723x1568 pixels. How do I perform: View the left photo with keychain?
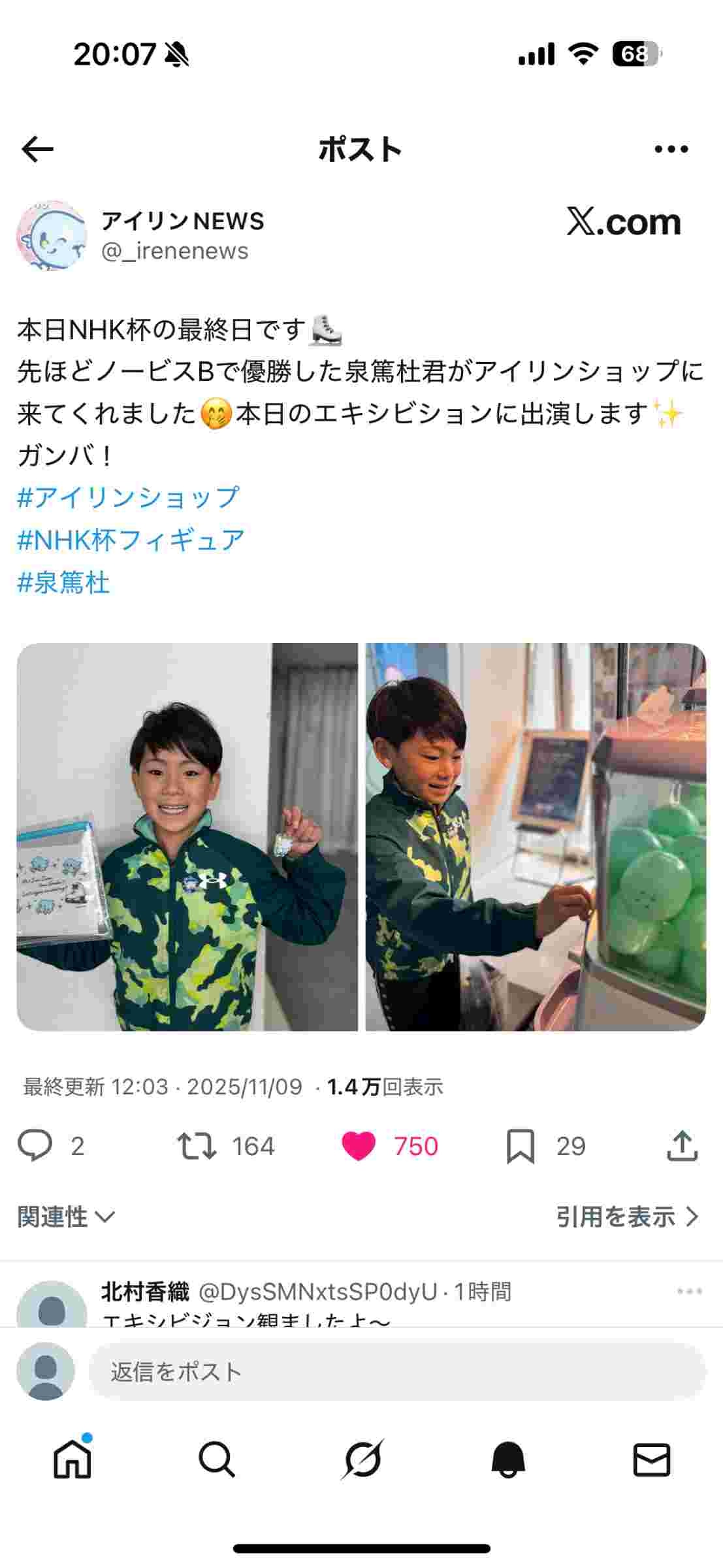click(x=187, y=837)
